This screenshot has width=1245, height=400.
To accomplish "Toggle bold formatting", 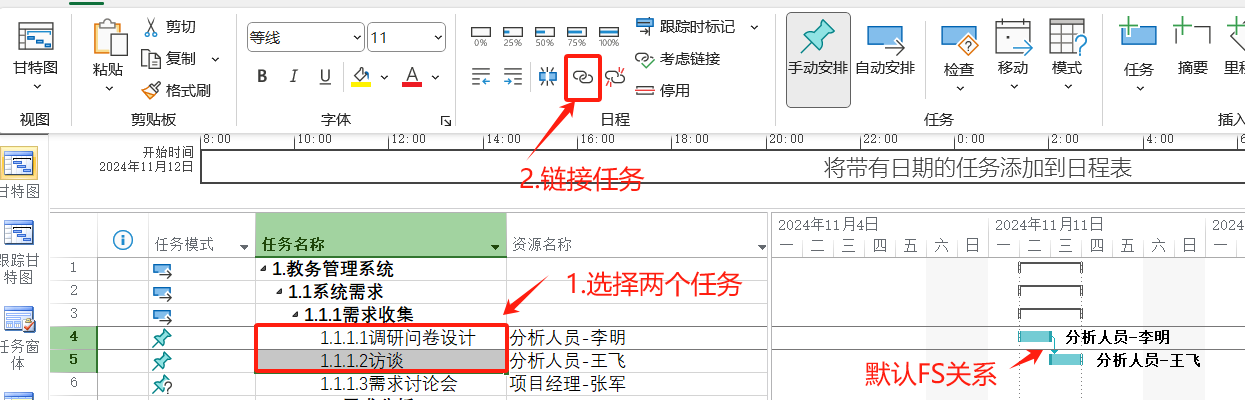I will tap(262, 76).
